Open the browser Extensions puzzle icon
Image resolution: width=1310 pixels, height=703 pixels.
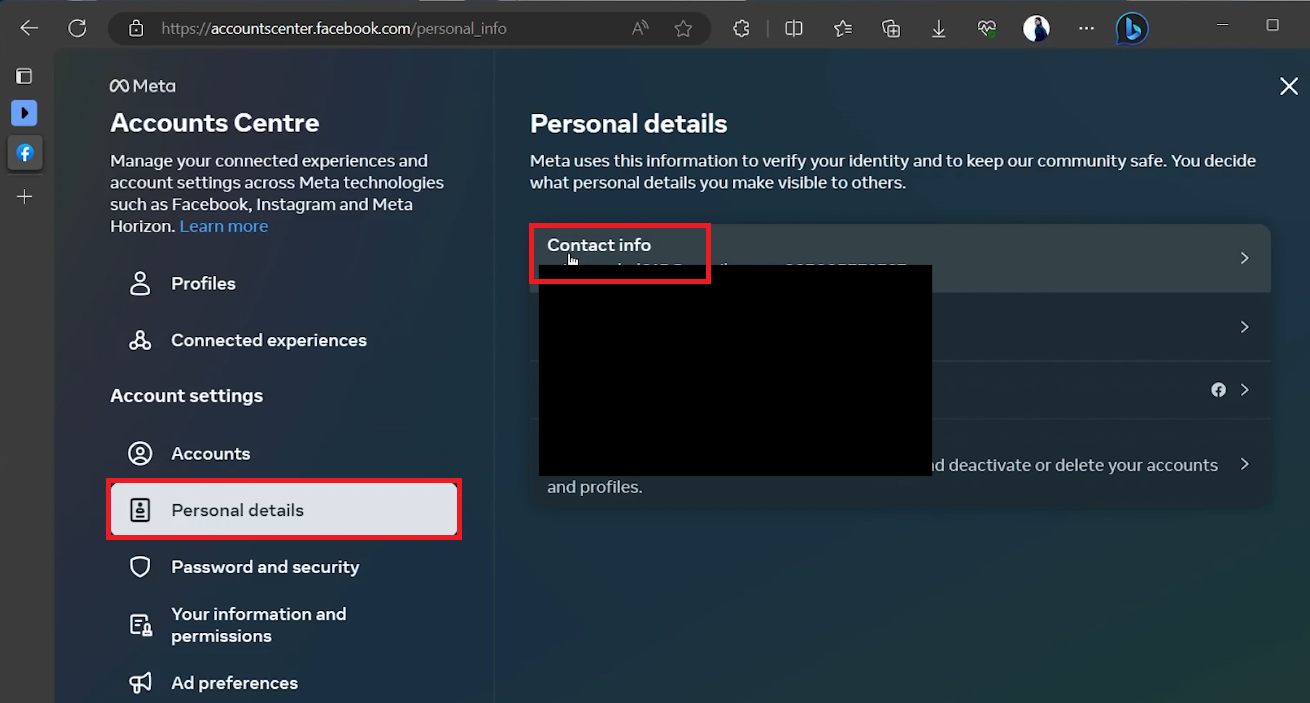point(741,29)
